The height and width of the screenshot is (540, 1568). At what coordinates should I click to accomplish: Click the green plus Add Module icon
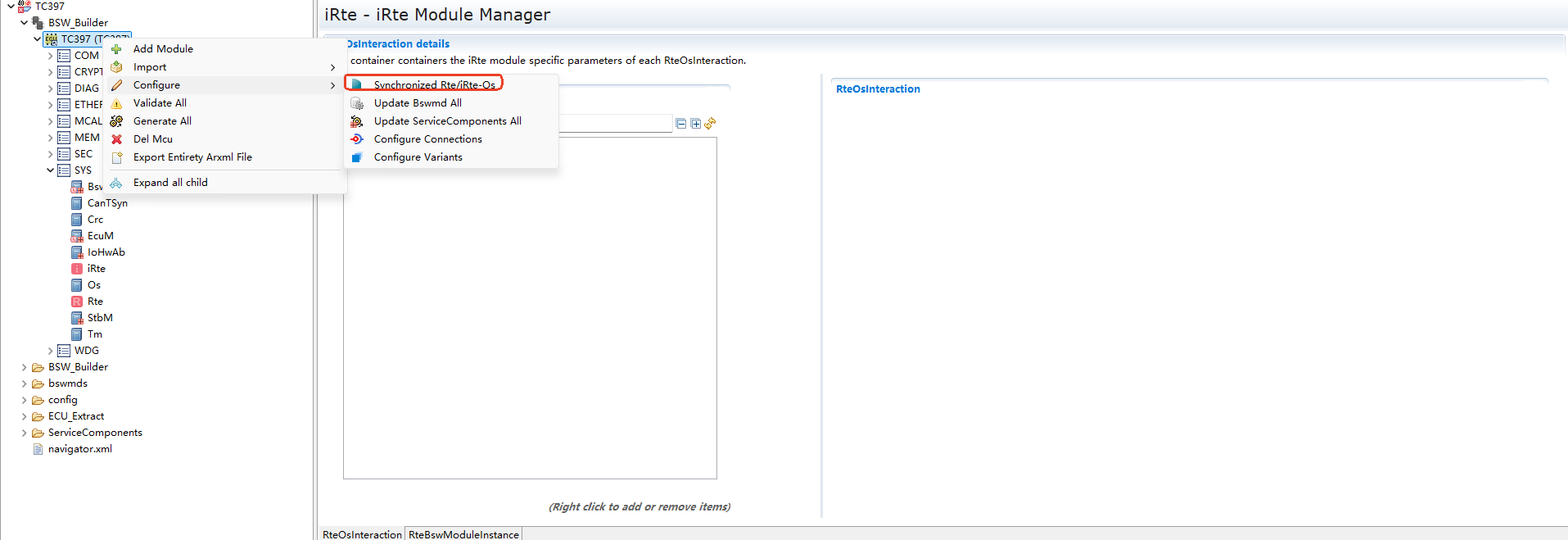coord(116,49)
